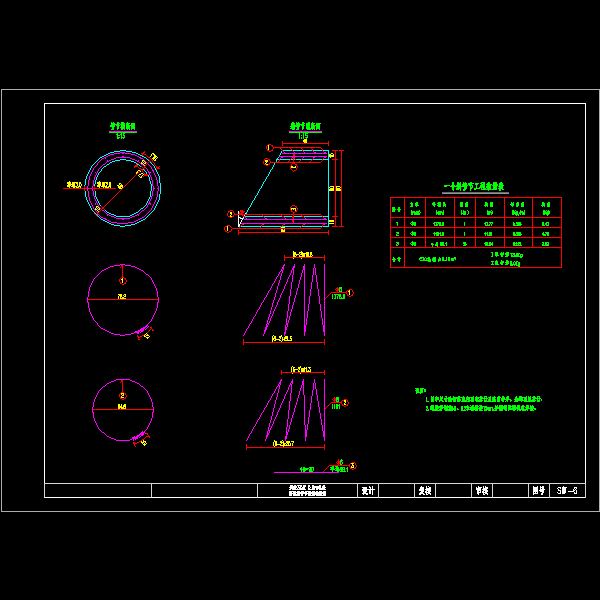
Task: Click the red quantity table header row
Action: [475, 207]
